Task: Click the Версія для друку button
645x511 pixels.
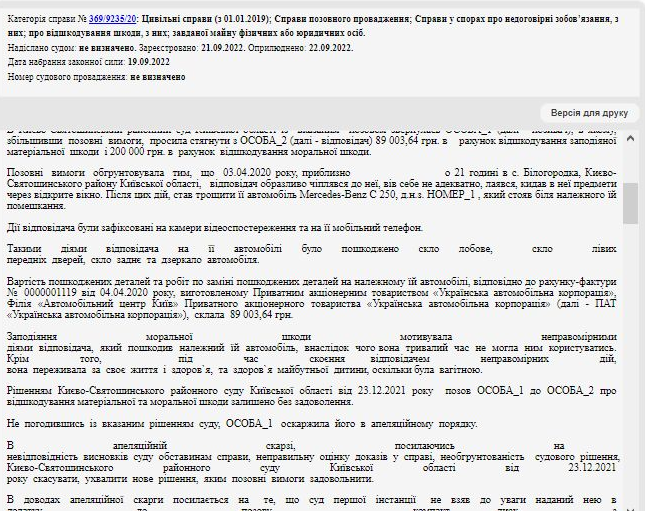Action: point(587,112)
